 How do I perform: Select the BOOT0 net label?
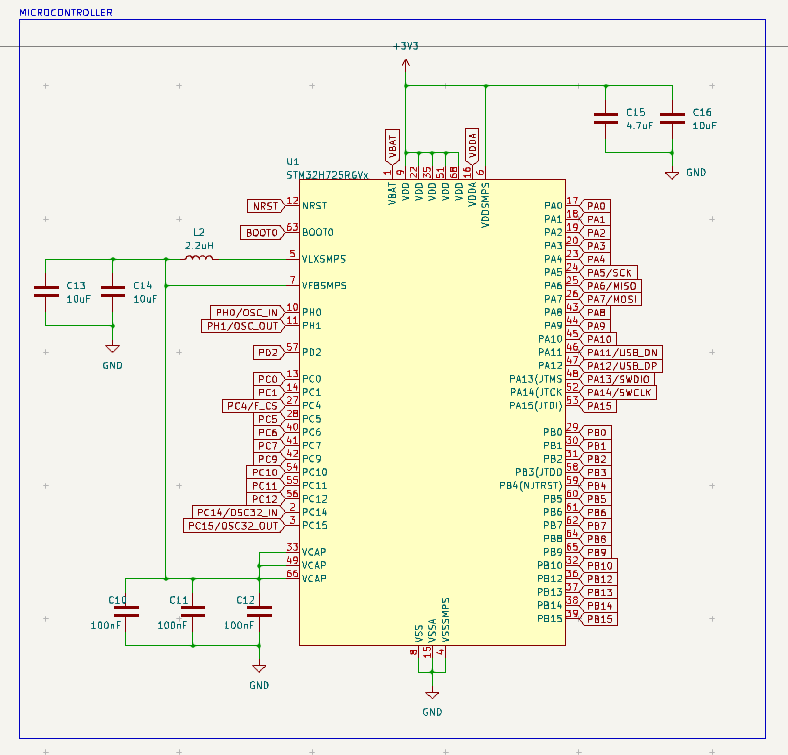pos(262,233)
